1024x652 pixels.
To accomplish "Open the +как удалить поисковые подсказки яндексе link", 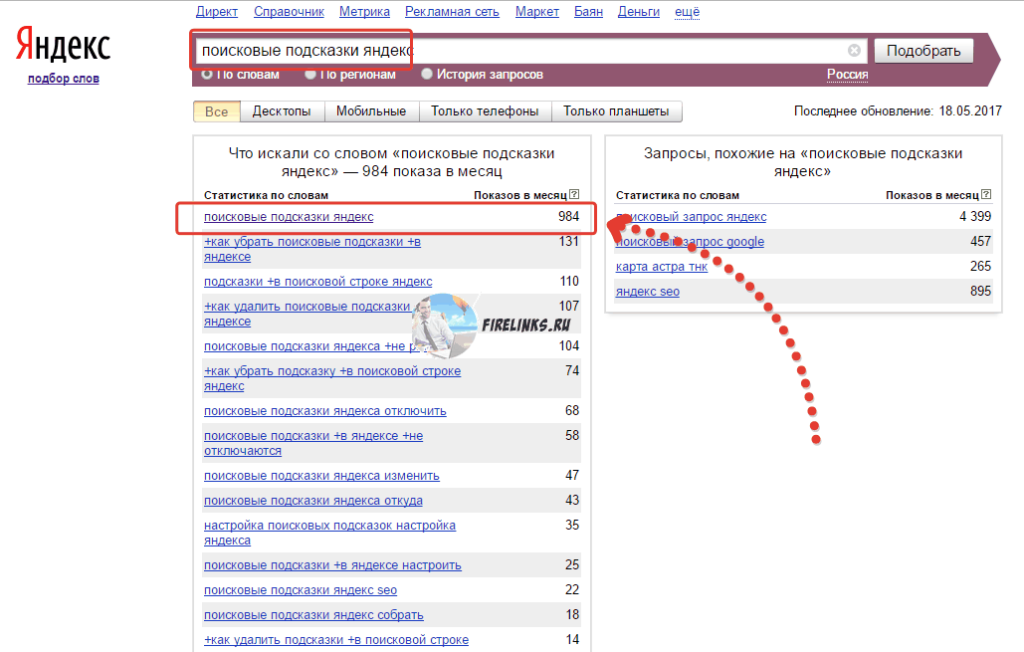I will (x=307, y=314).
